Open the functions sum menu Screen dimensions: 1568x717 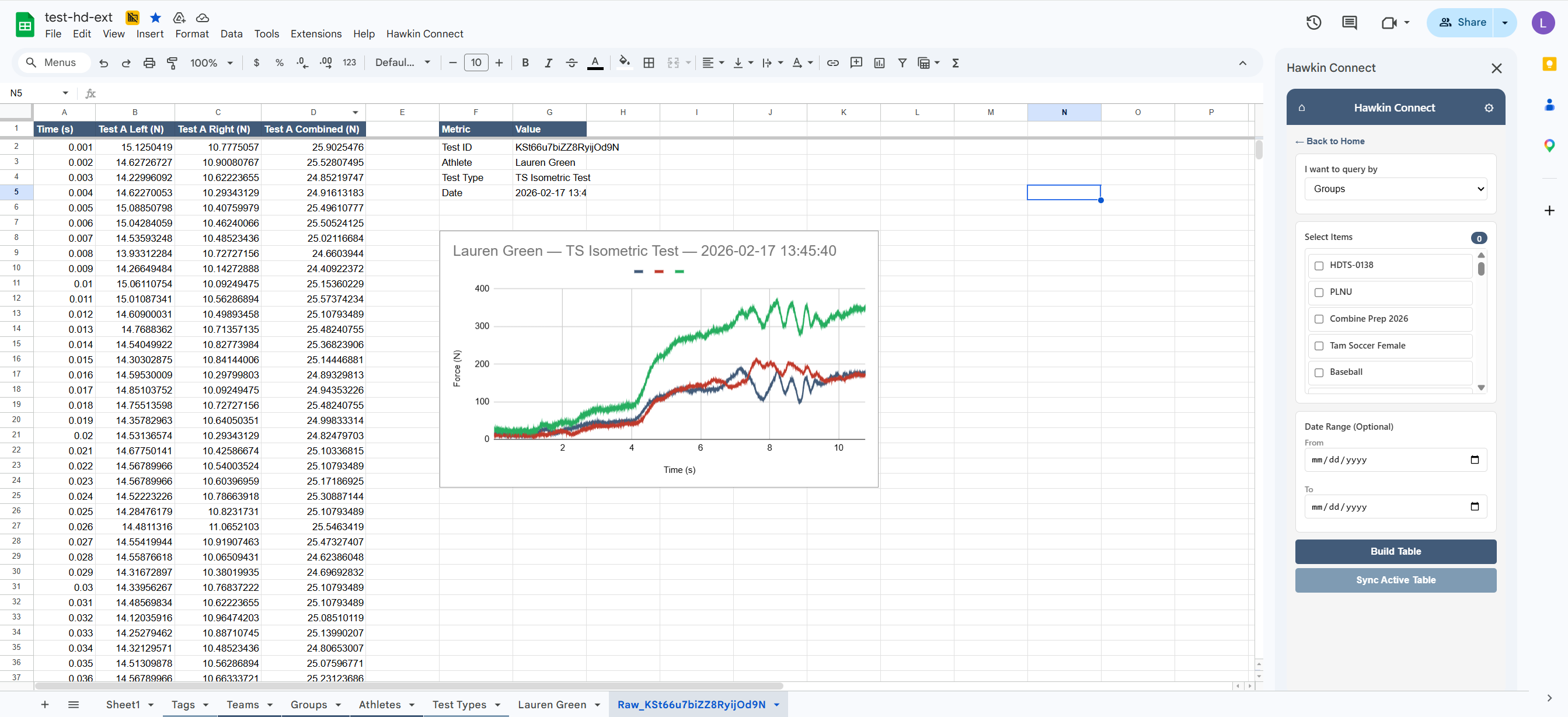coord(955,62)
